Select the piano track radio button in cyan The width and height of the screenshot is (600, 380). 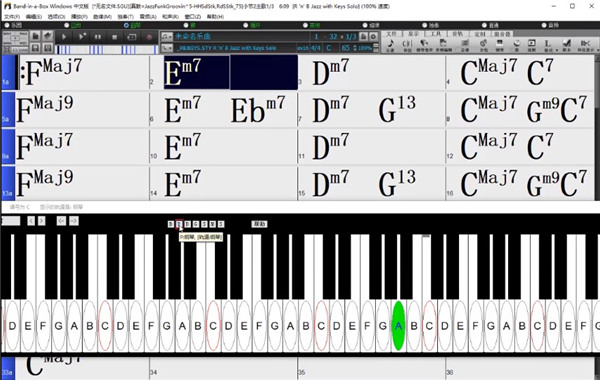click(x=126, y=25)
